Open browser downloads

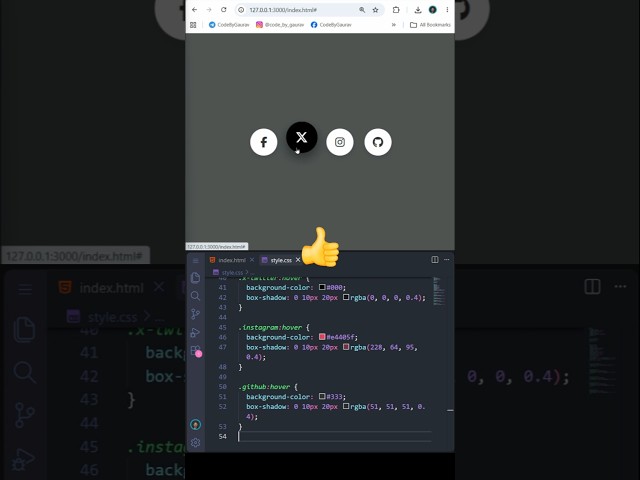[x=418, y=10]
